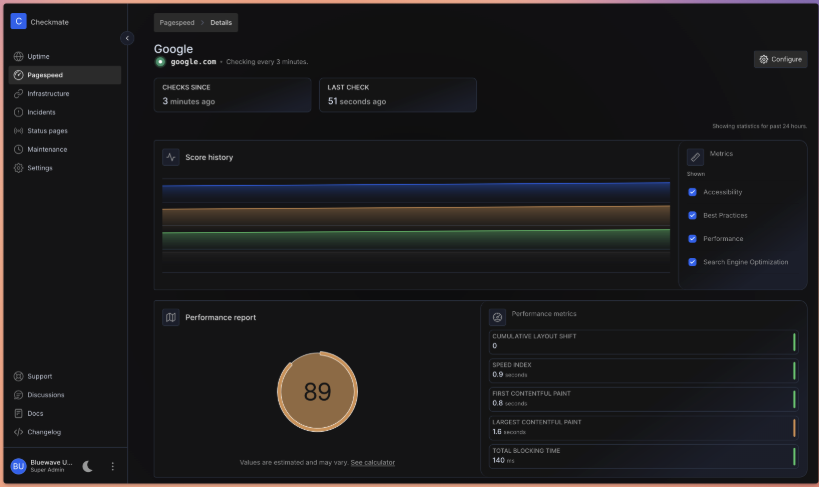The height and width of the screenshot is (487, 819).
Task: Click the Pagespeed breadcrumb
Action: pyautogui.click(x=177, y=22)
